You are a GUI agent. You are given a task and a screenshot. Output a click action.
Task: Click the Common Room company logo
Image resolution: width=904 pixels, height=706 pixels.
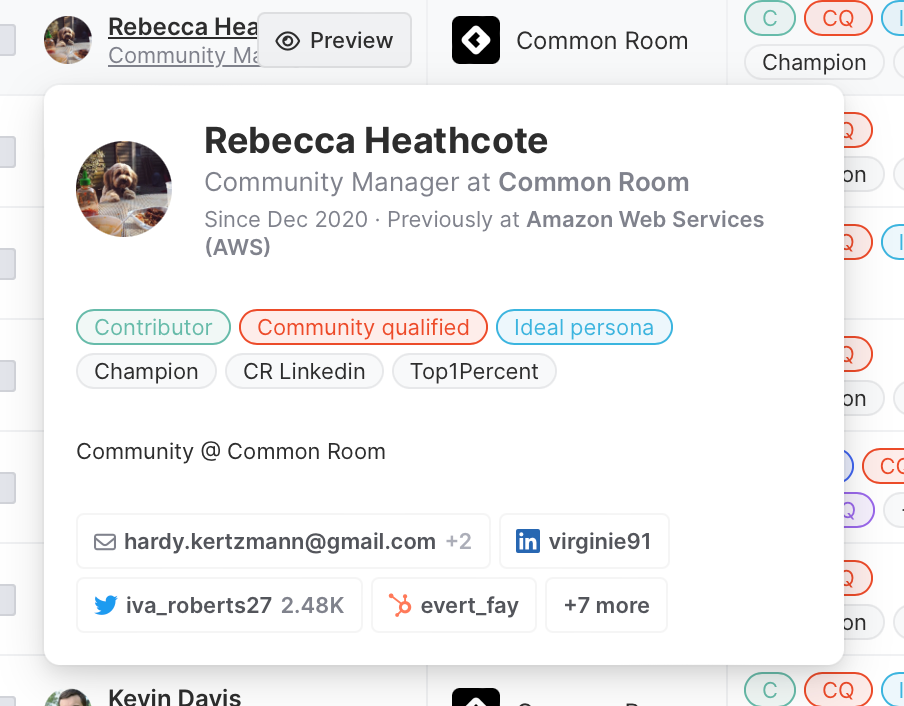click(x=476, y=40)
